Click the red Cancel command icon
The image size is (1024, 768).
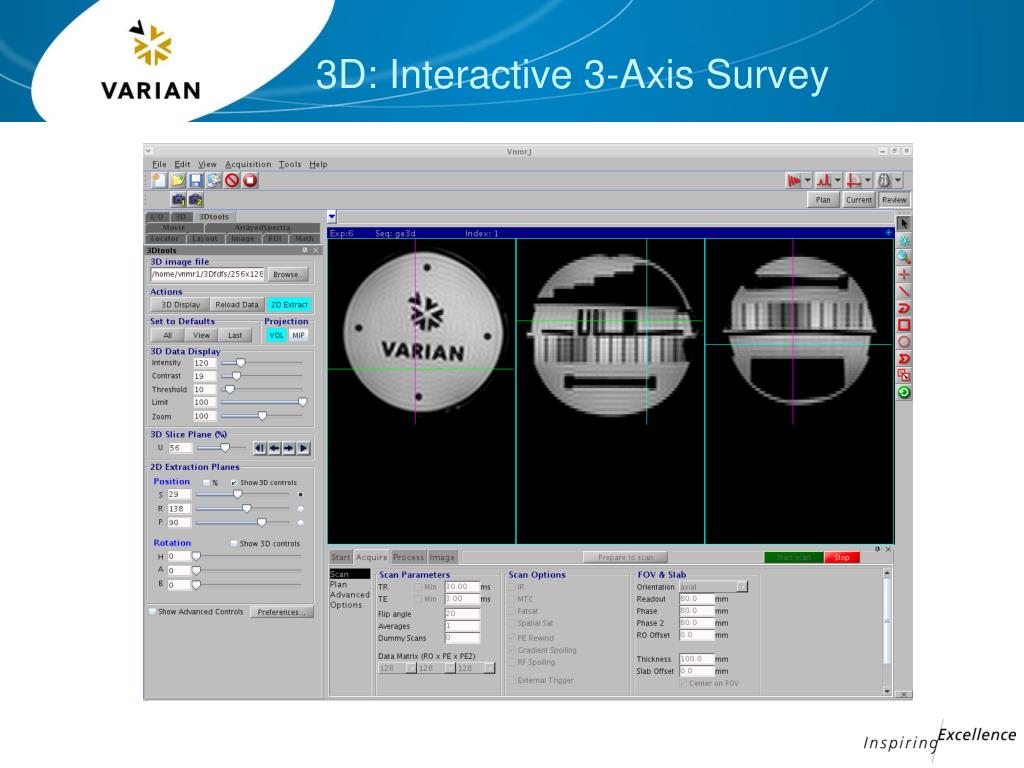(x=232, y=181)
